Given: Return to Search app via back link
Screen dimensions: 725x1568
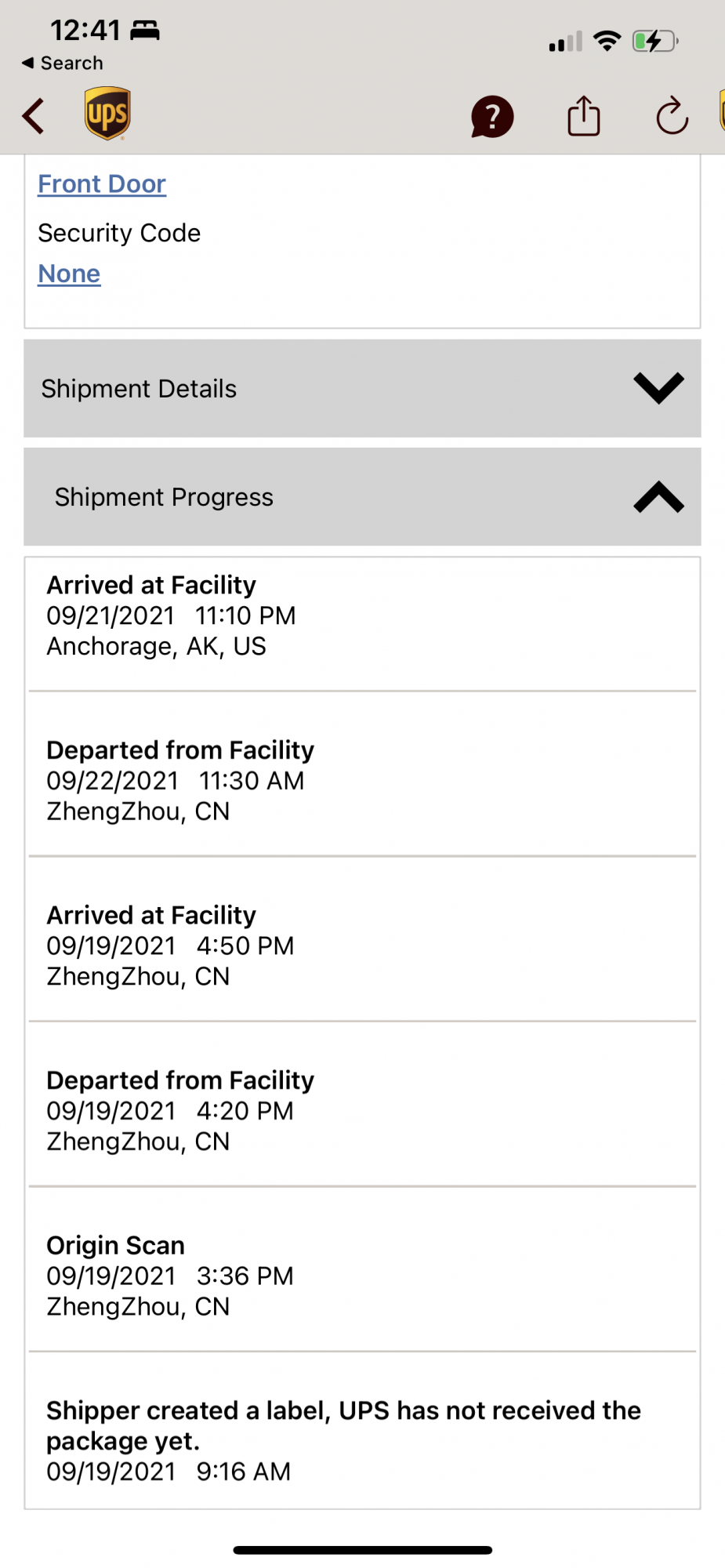Looking at the screenshot, I should coord(63,63).
